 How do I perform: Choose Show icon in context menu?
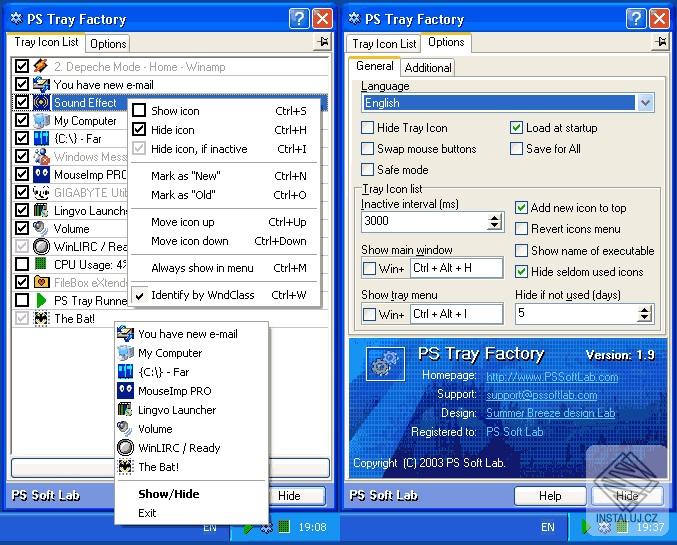click(x=225, y=111)
